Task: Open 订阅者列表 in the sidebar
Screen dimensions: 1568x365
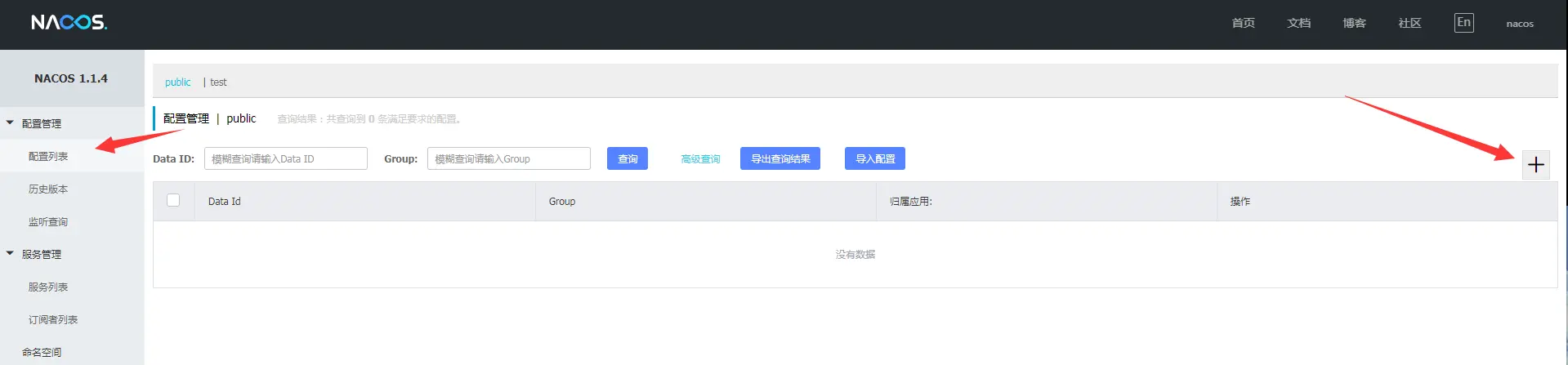Action: 53,319
